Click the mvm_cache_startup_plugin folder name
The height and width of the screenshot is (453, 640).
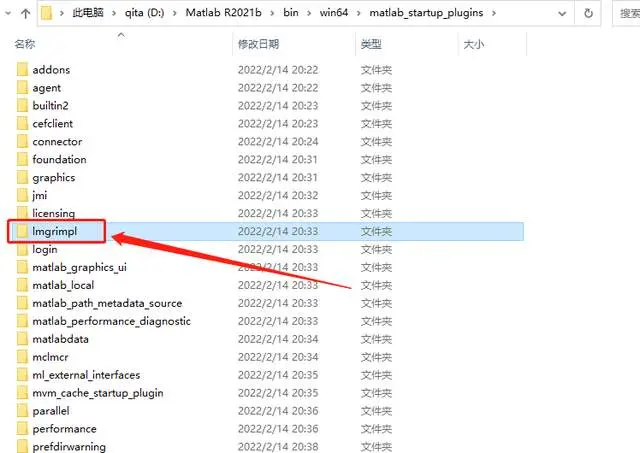(98, 393)
